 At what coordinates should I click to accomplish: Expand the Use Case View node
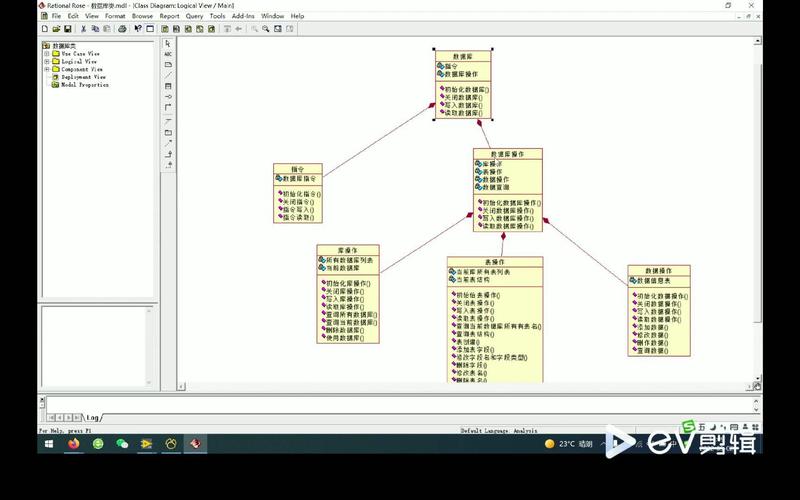[x=46, y=54]
